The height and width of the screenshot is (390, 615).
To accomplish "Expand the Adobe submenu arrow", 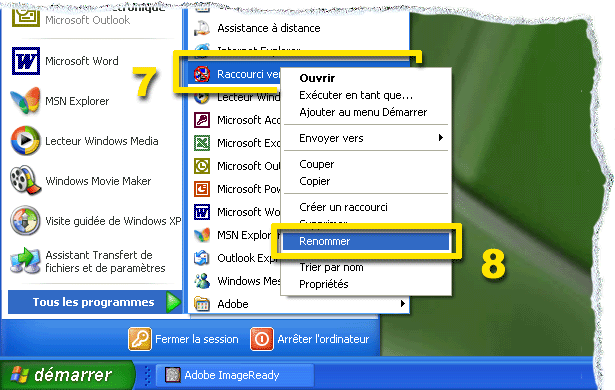I will click(402, 304).
